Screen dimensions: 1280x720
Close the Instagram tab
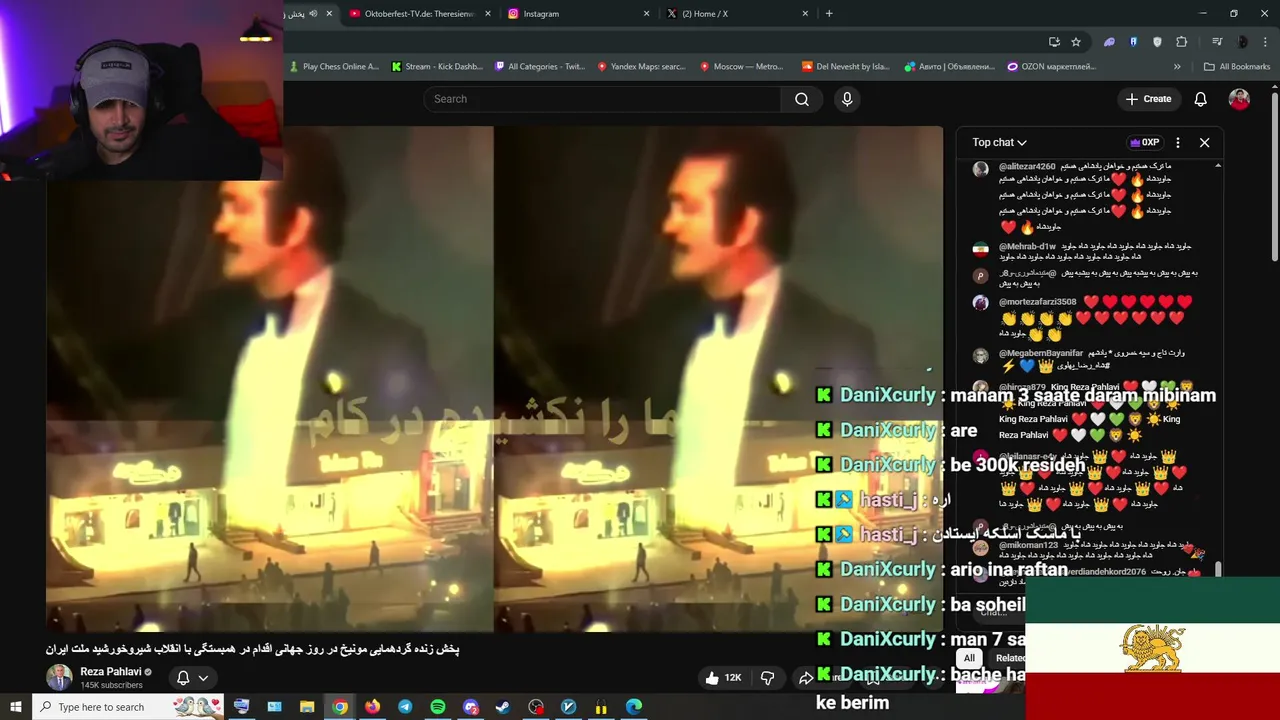[x=646, y=14]
